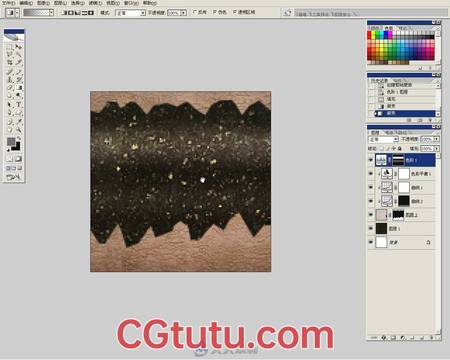Open the gradient picker dropdown arrow
This screenshot has width=450, height=360.
point(51,13)
